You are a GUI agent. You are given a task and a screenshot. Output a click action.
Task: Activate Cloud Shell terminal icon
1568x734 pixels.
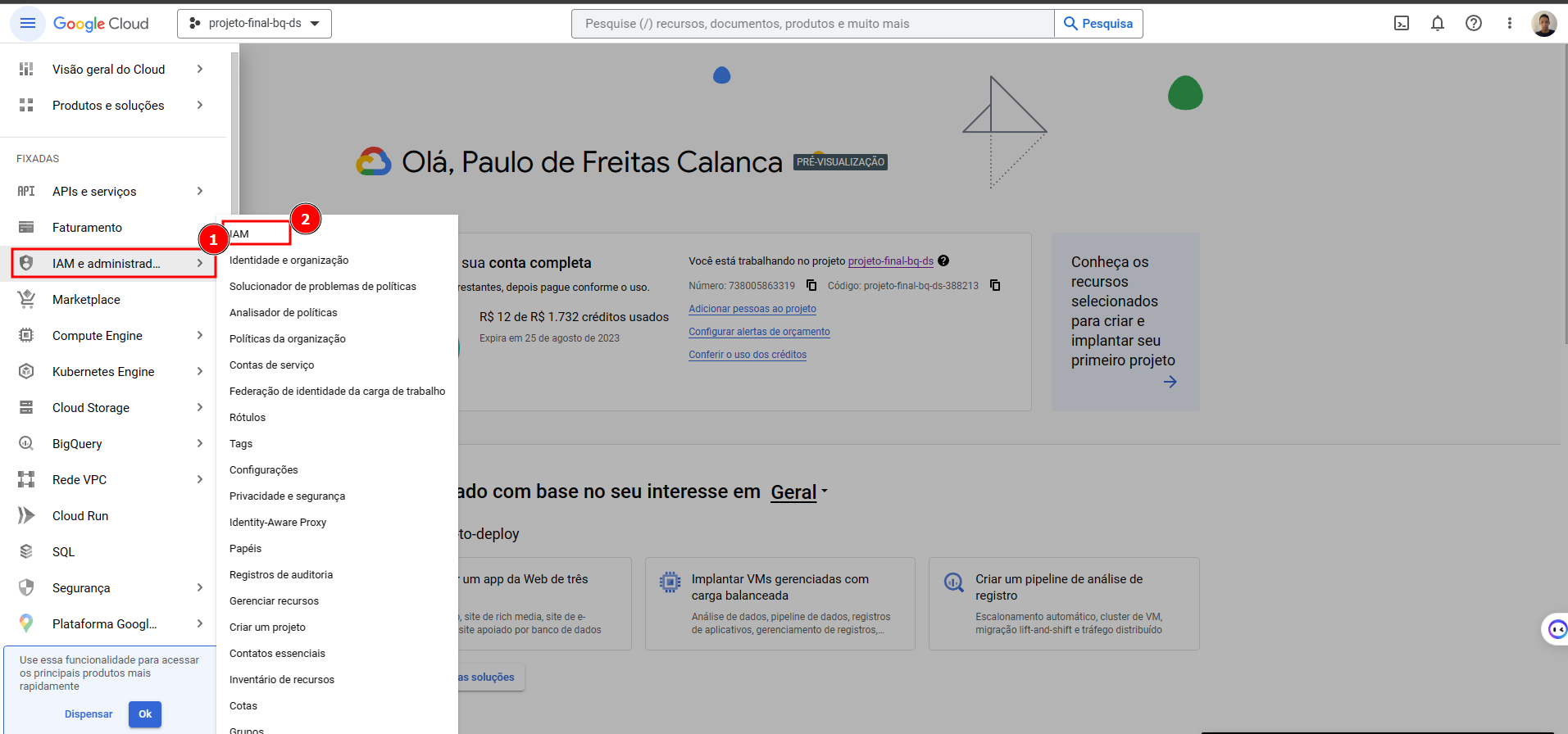[1402, 23]
